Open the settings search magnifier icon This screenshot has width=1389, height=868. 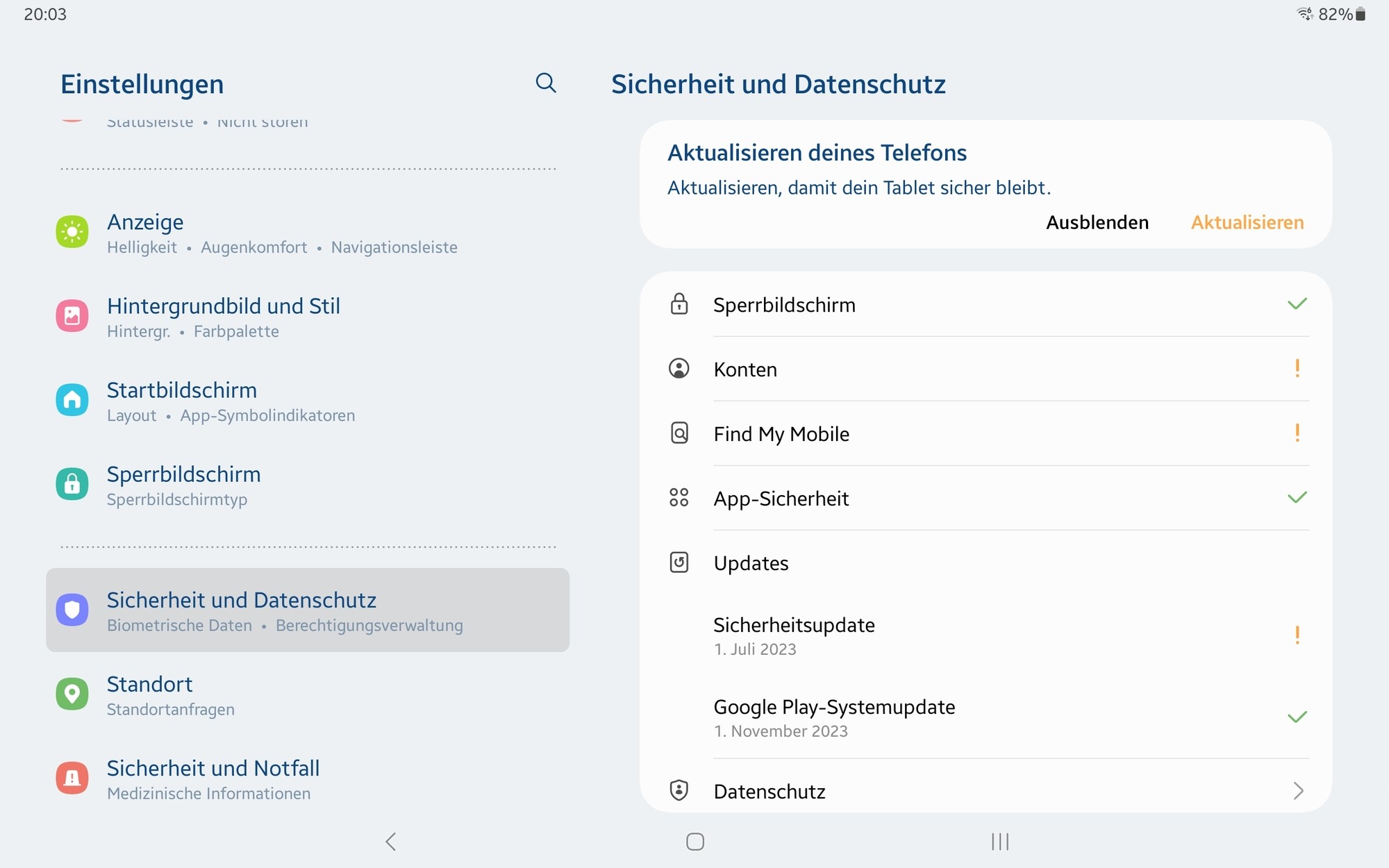tap(546, 83)
